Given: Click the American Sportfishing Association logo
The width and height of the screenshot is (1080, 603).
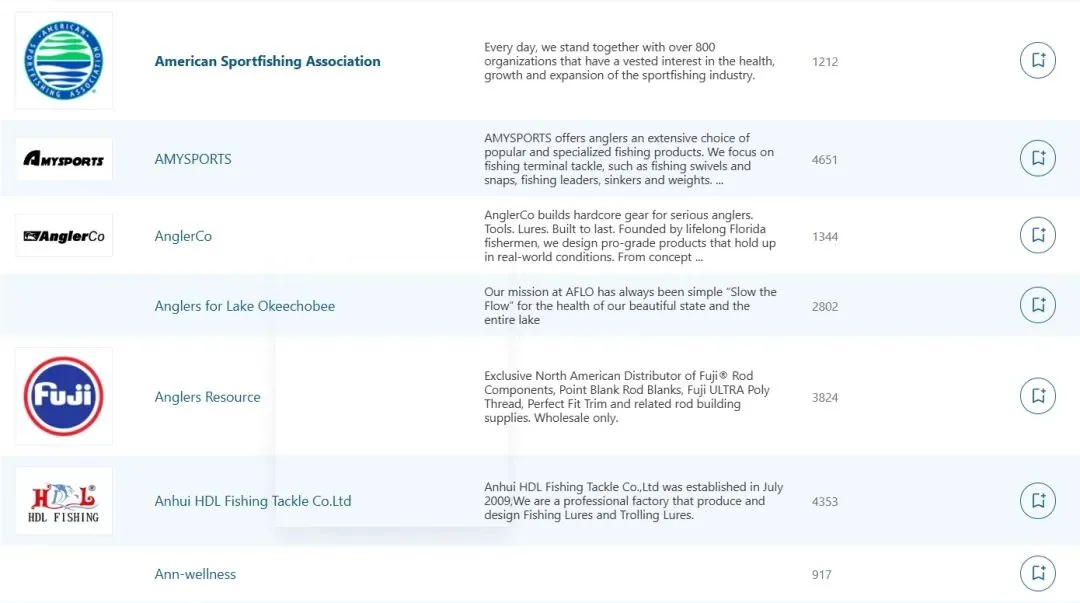Looking at the screenshot, I should point(63,61).
